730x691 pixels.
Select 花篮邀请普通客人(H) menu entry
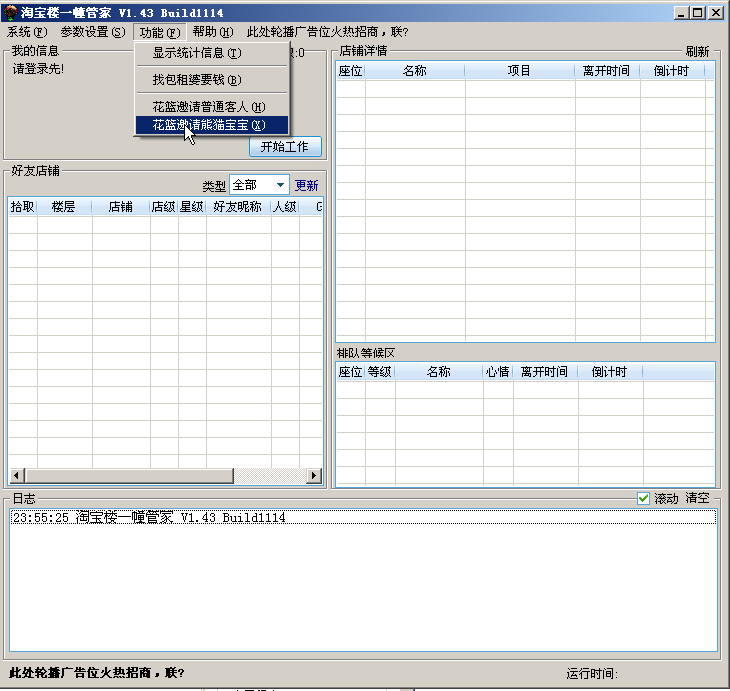pos(212,107)
